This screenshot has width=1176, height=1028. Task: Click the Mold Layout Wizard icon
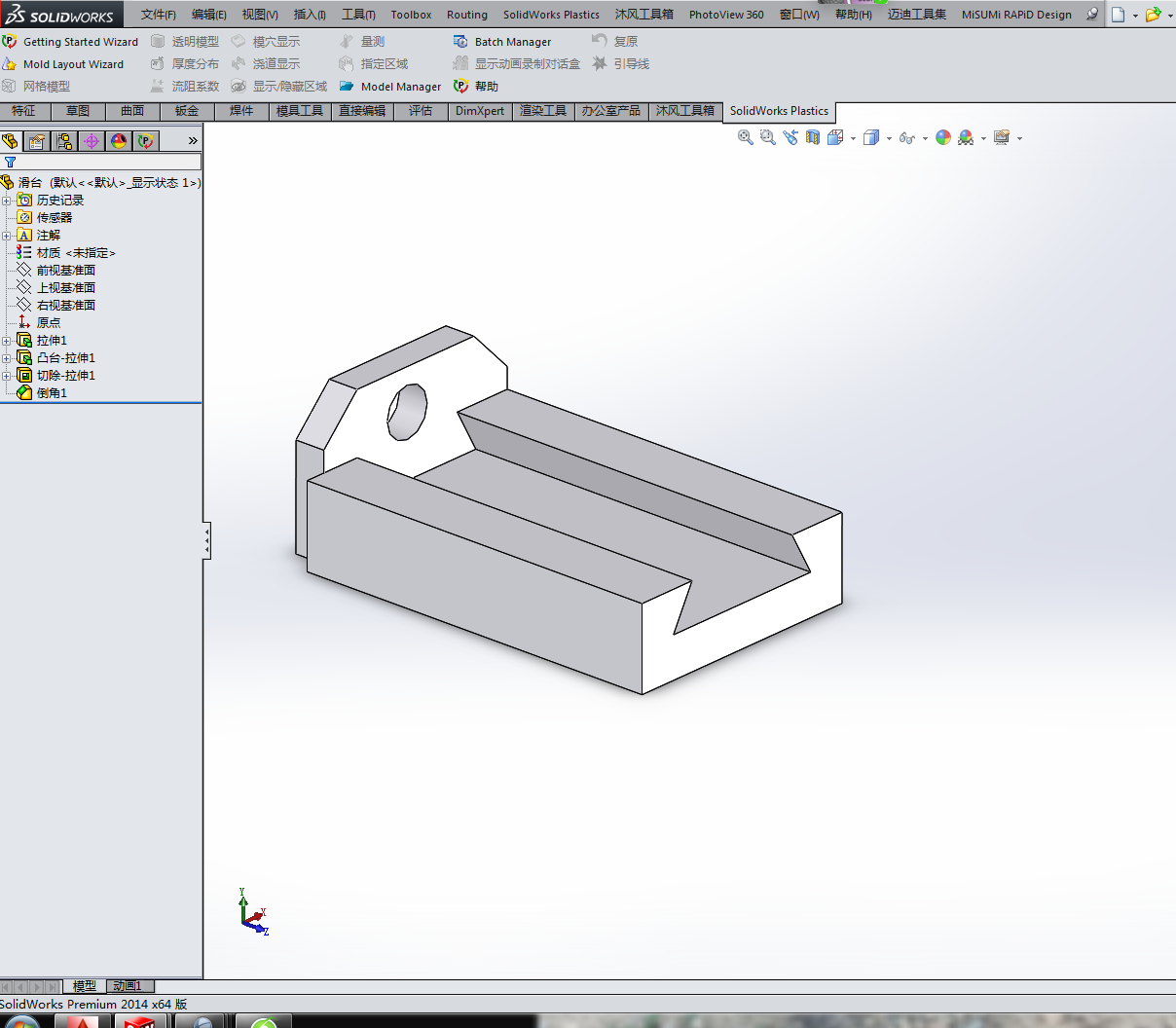(x=10, y=64)
